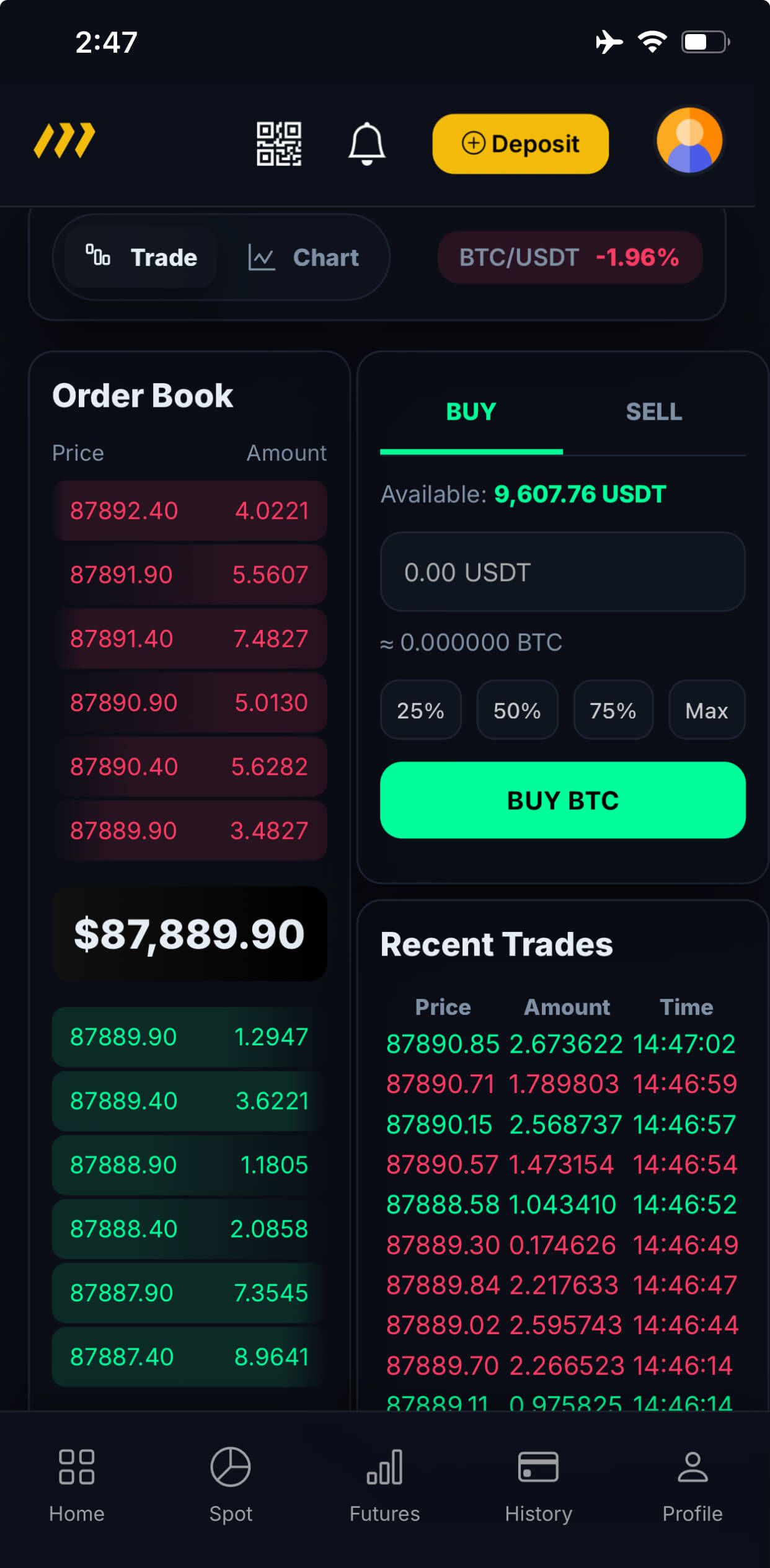Set amount to 25%
This screenshot has height=1568, width=770.
click(420, 711)
